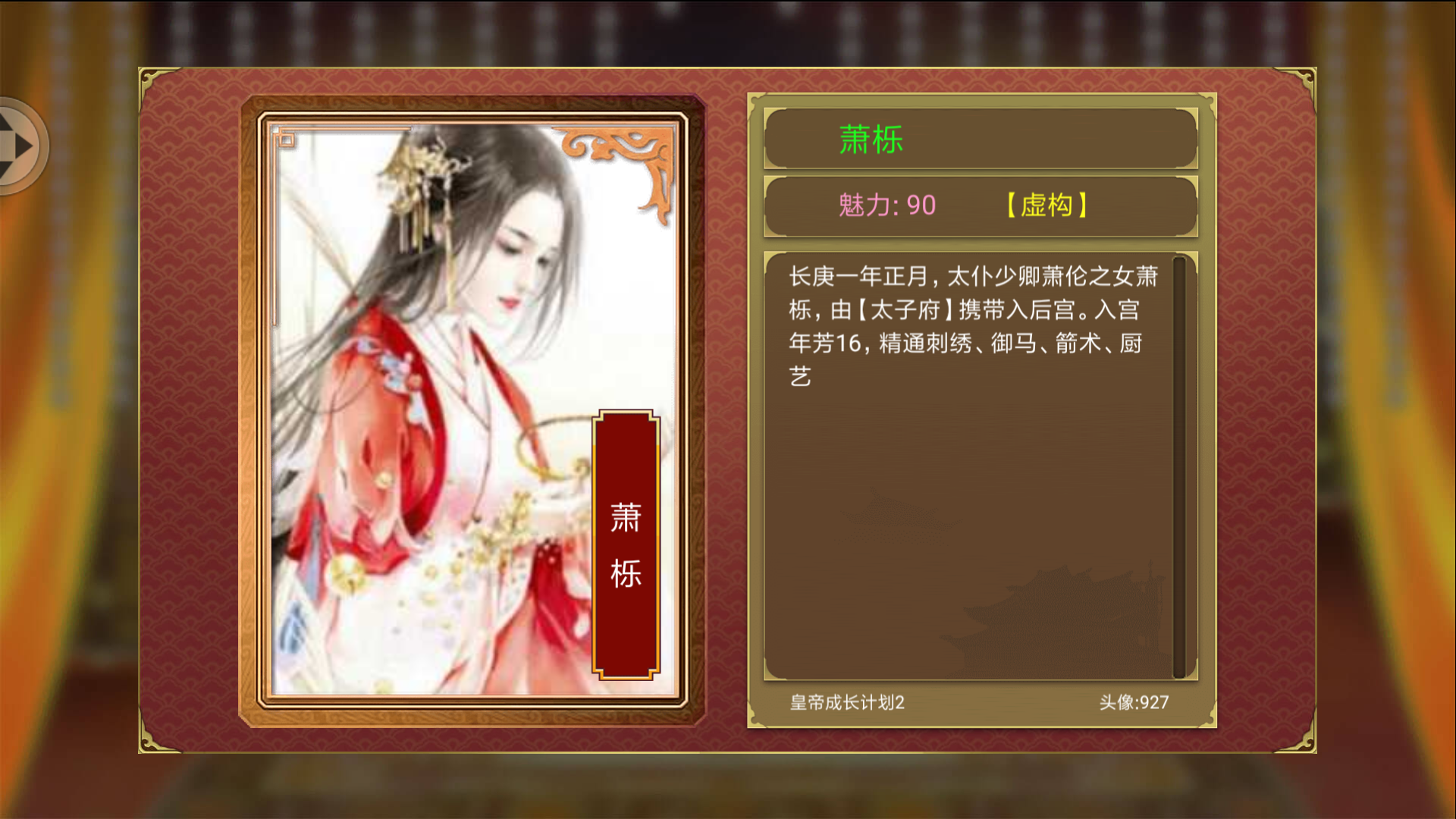
Task: Click the yellow 【虚构】 tag
Action: (x=1046, y=206)
